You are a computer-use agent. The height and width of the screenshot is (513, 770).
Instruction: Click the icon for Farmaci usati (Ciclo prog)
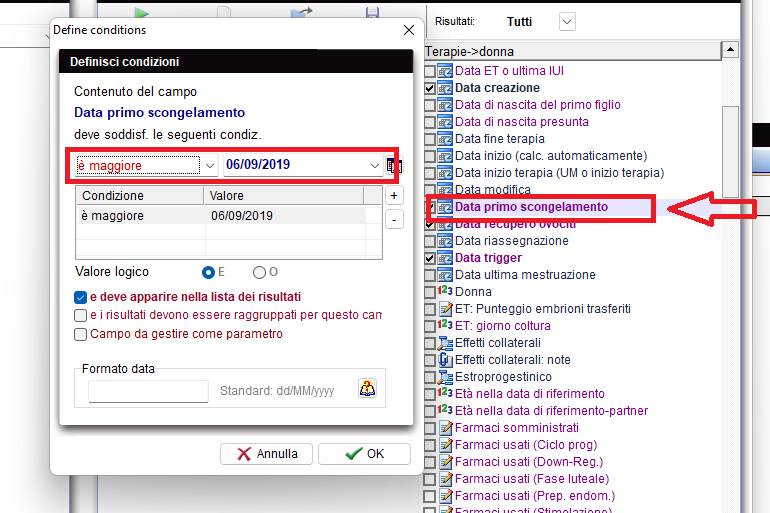tap(445, 445)
